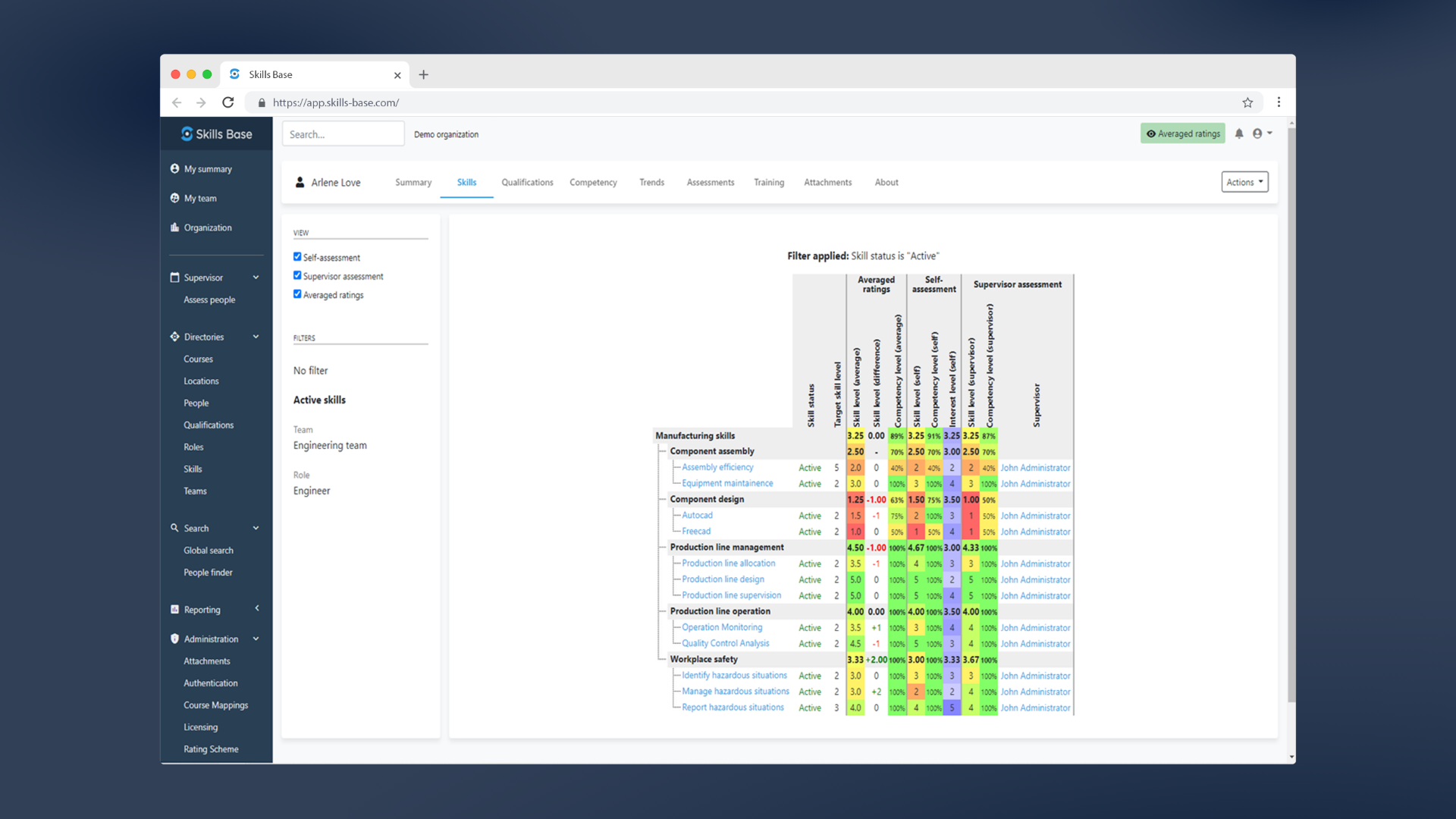Viewport: 1456px width, 819px height.
Task: Open the browser three-dot menu
Action: click(1279, 102)
